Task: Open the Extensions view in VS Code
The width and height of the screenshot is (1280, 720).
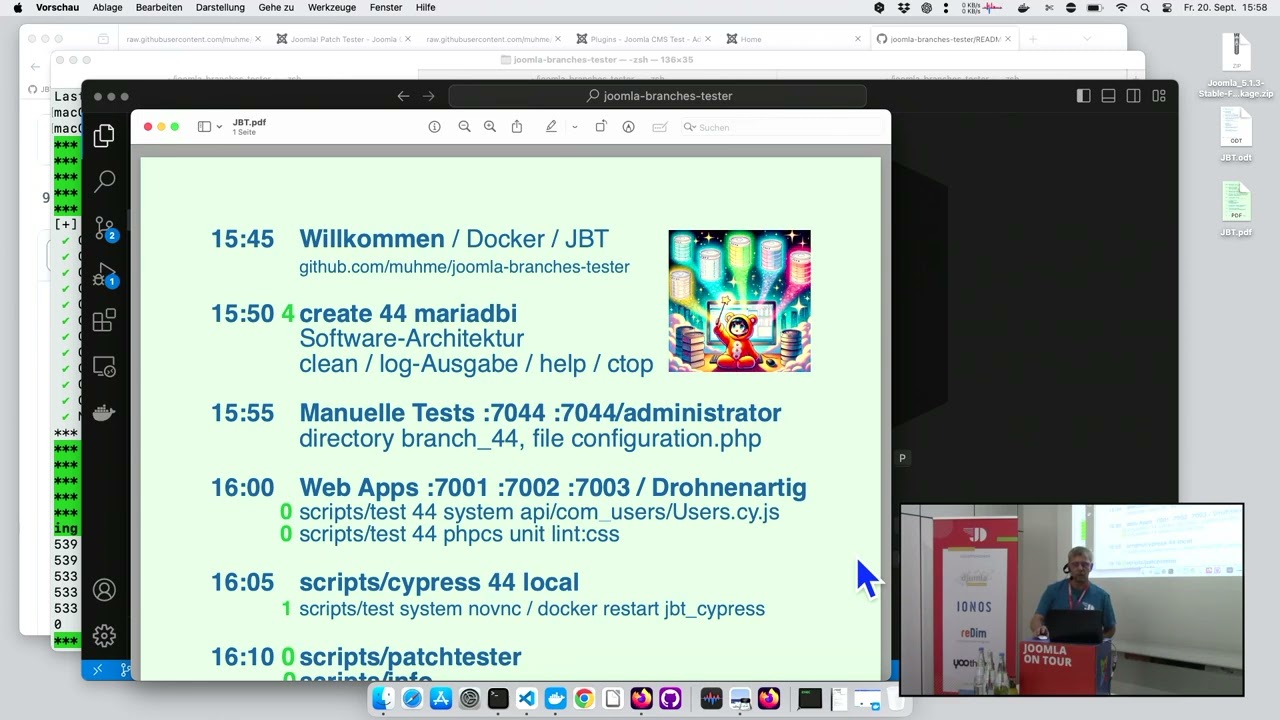Action: [x=104, y=321]
